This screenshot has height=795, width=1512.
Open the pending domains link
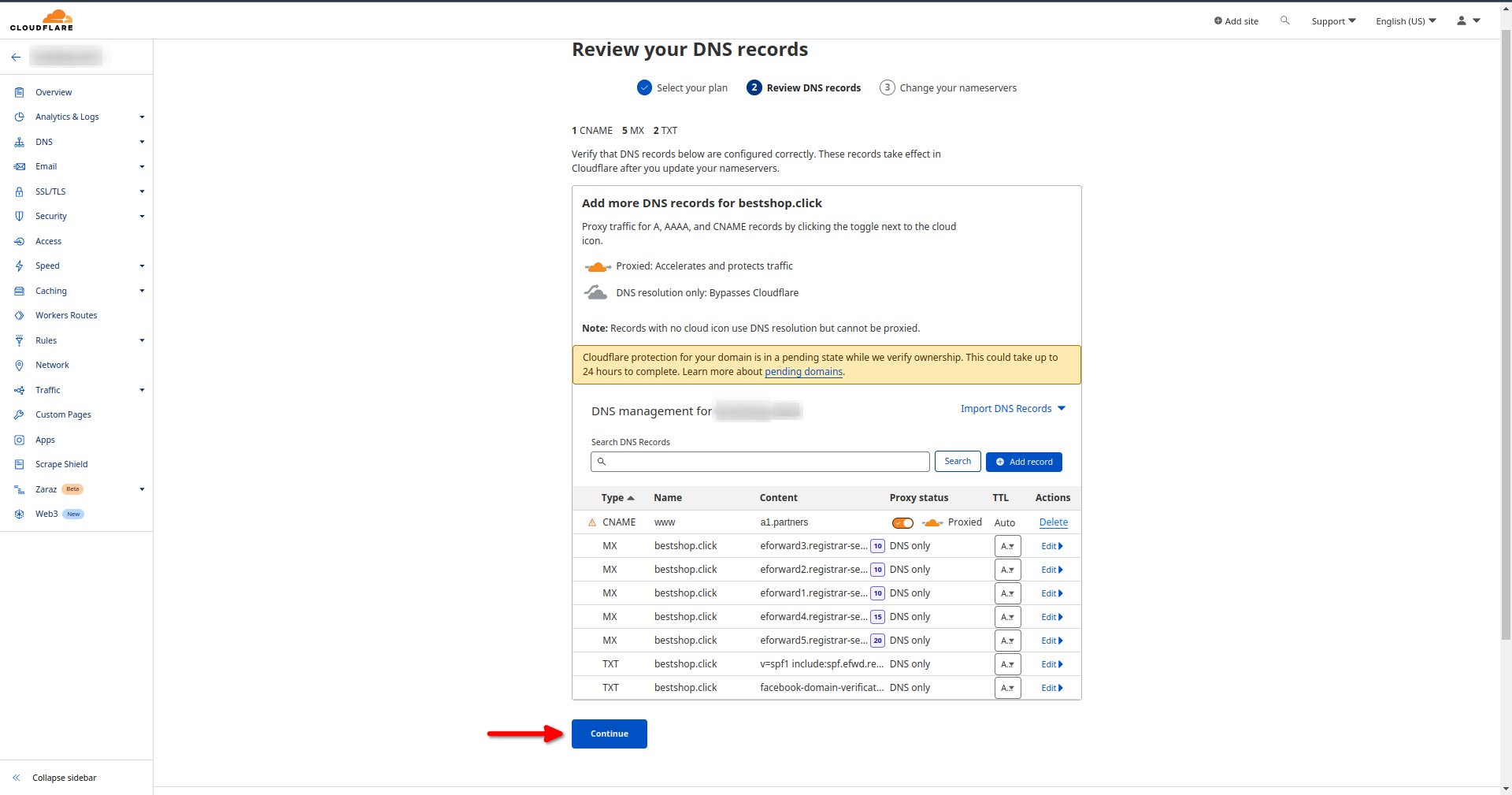click(803, 372)
